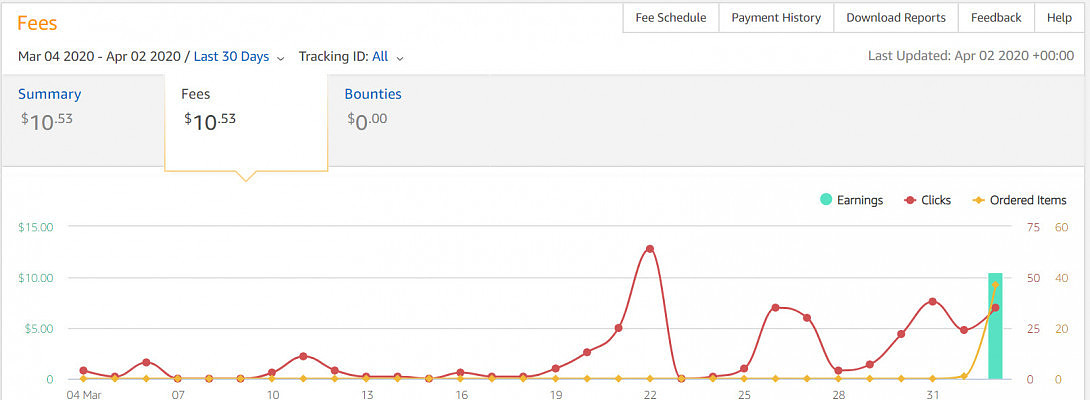The image size is (1090, 400).
Task: Click the chevron next to Tracking ID All
Action: pyautogui.click(x=400, y=58)
